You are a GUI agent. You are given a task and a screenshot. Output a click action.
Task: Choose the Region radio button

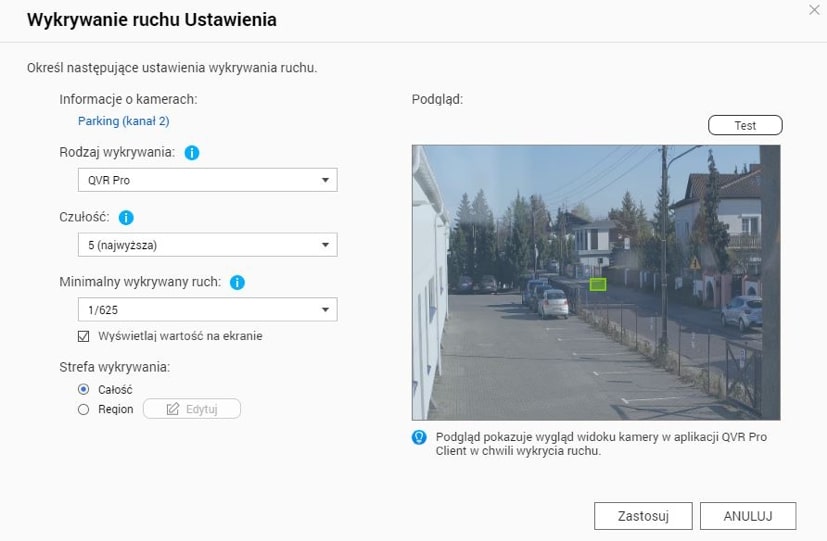(x=84, y=409)
